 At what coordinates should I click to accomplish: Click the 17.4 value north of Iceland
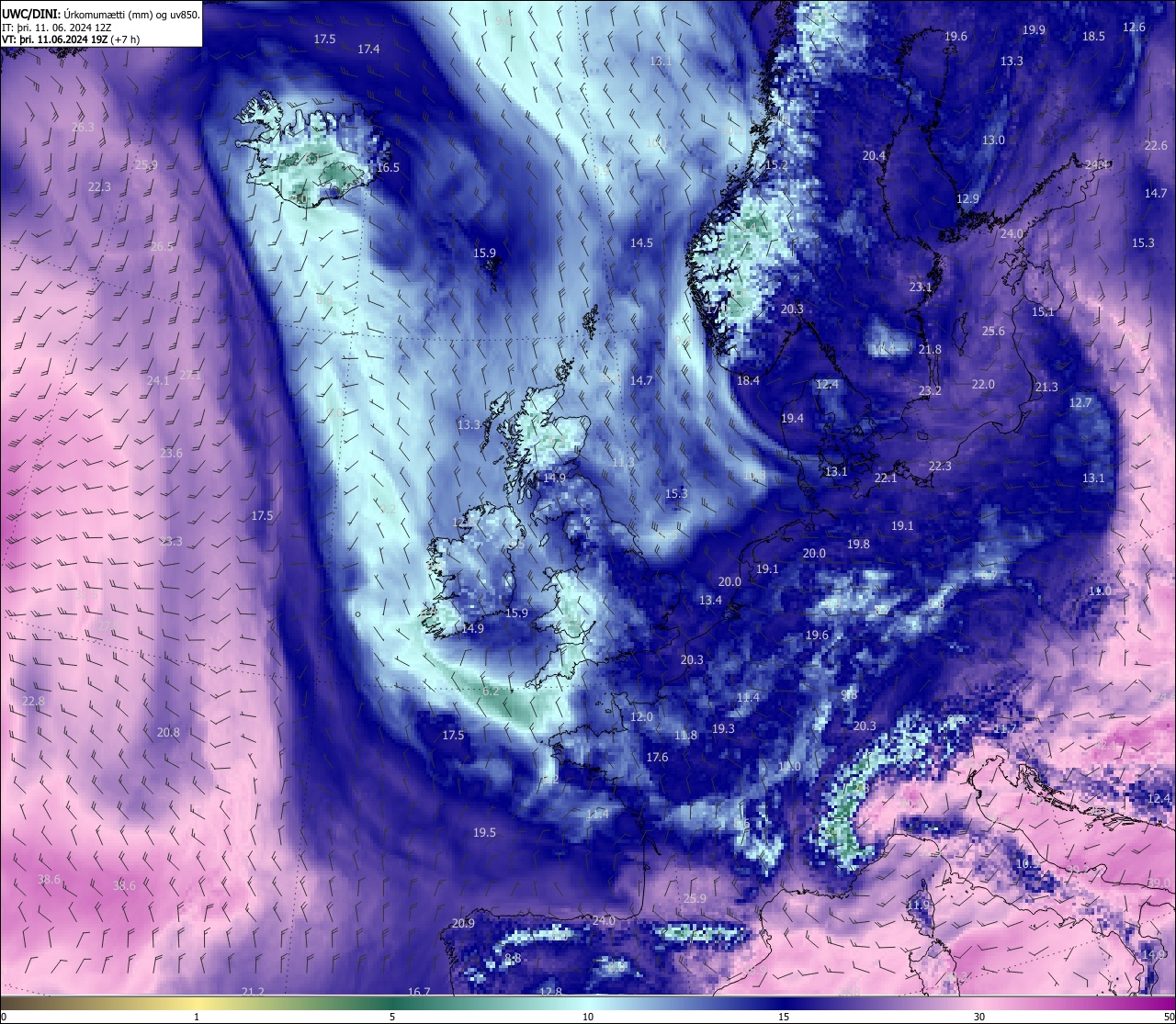368,49
